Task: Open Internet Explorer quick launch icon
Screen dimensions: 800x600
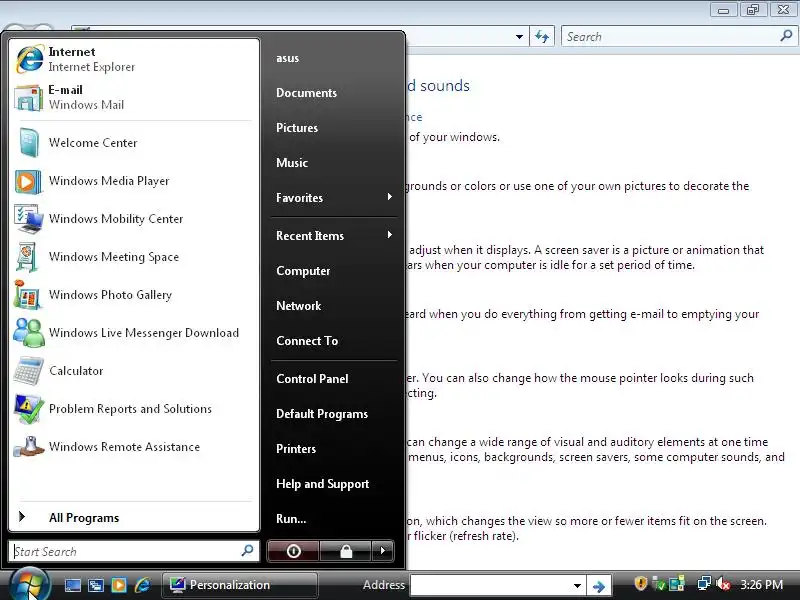Action: pyautogui.click(x=142, y=585)
